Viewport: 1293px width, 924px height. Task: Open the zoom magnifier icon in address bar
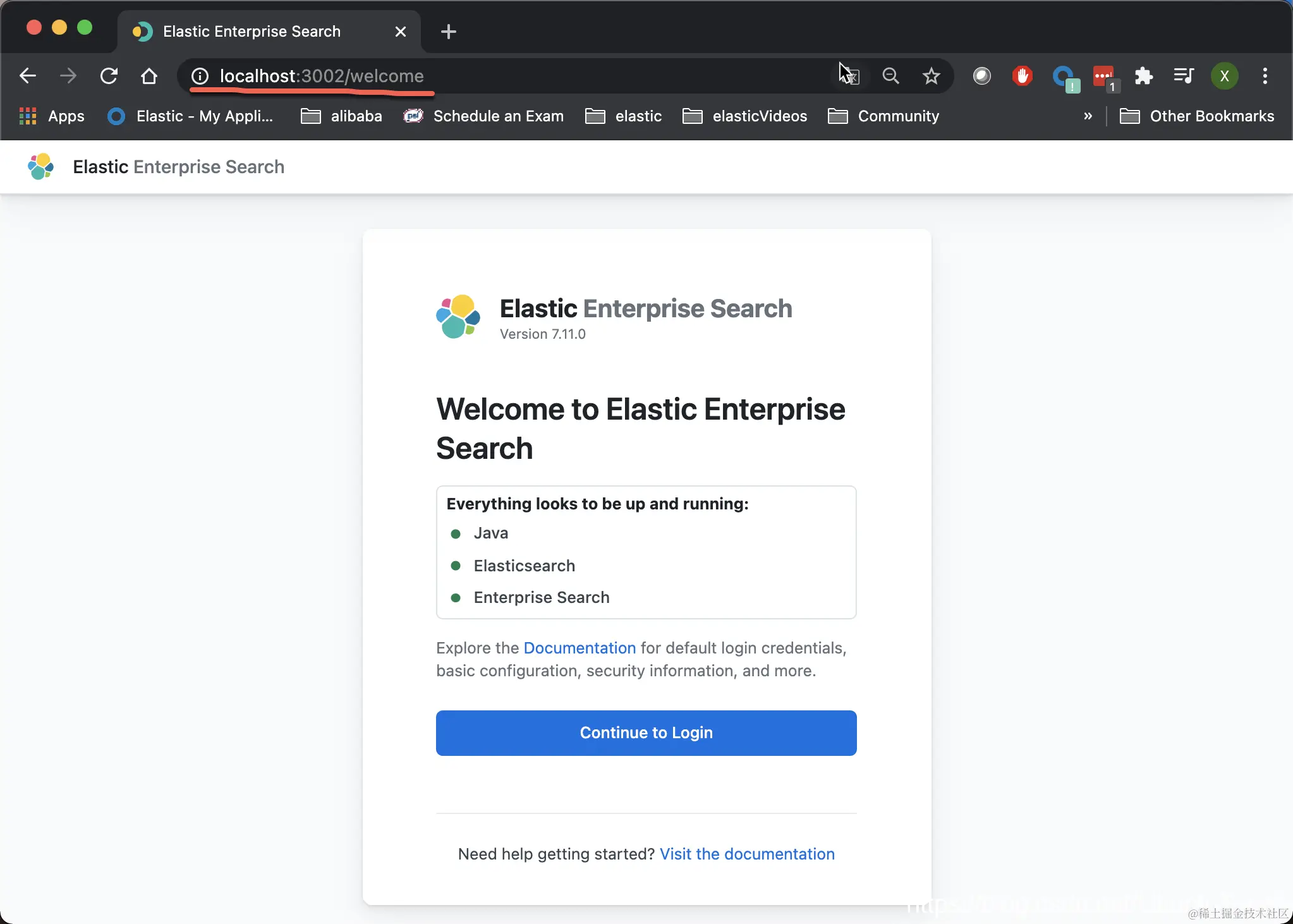(x=890, y=76)
